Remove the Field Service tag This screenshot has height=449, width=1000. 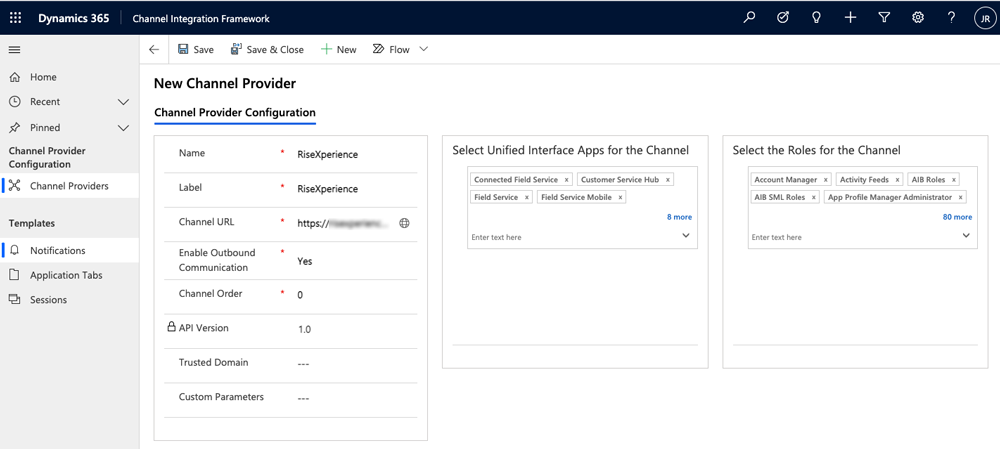(527, 198)
